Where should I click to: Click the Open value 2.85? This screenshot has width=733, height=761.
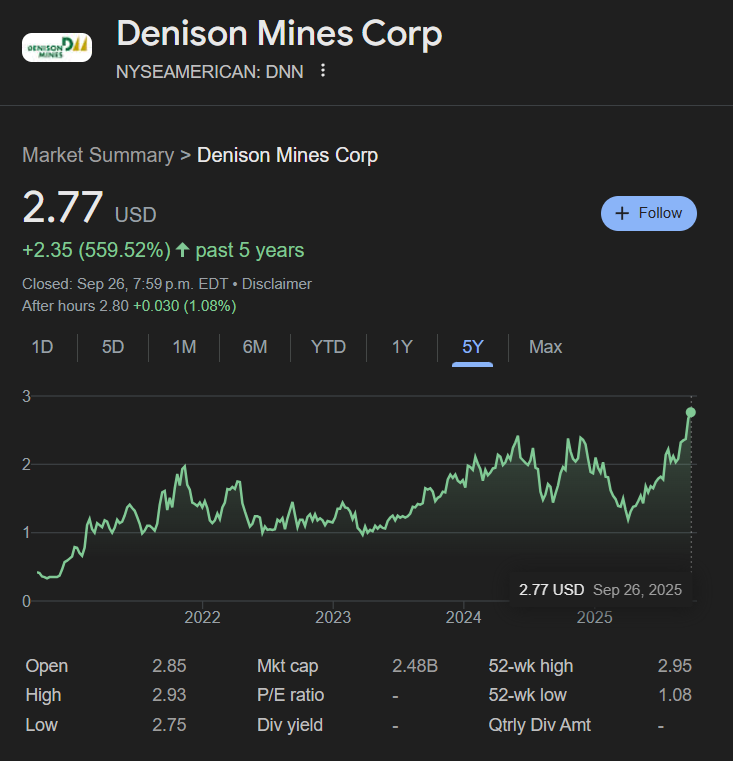pos(169,666)
